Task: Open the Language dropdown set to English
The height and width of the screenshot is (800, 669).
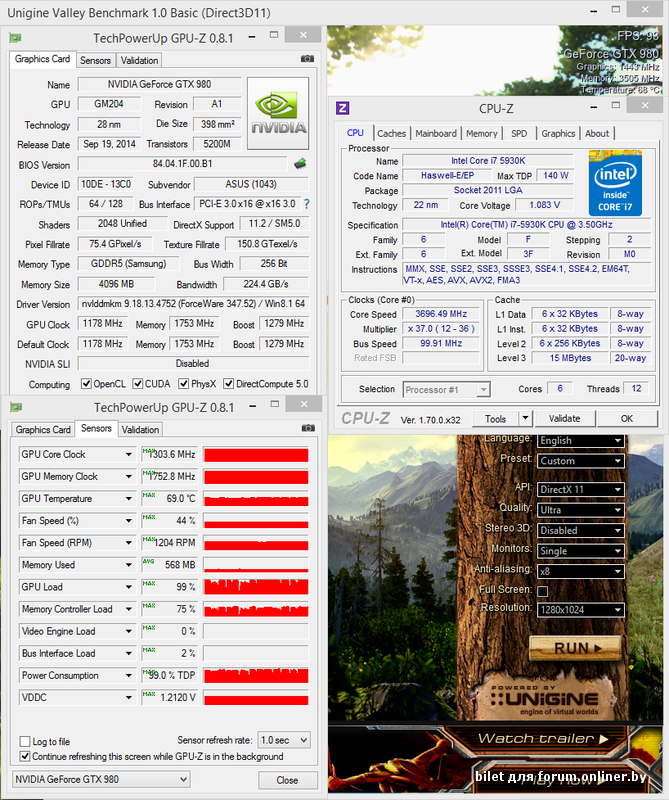Action: [x=581, y=440]
